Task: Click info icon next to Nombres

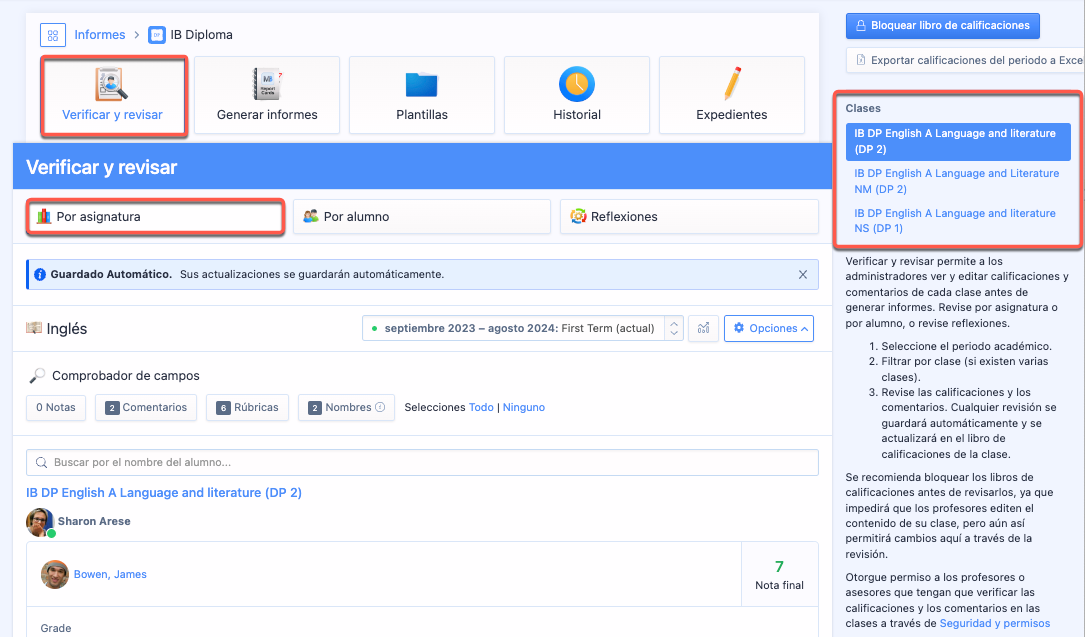Action: coord(380,408)
